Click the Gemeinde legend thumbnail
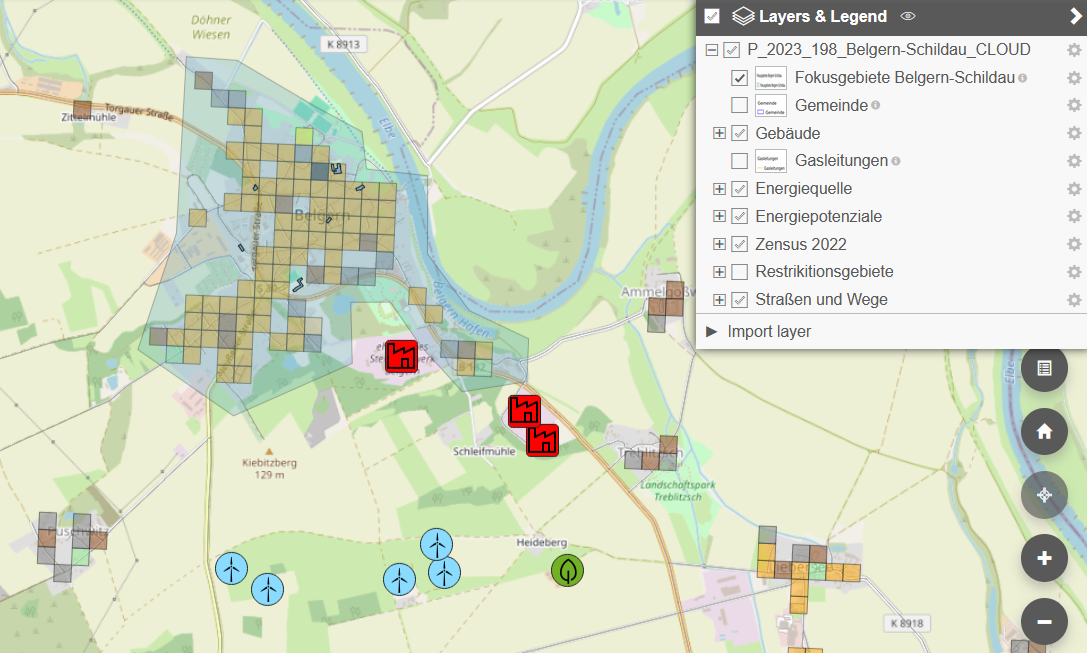1087x653 pixels. 771,105
